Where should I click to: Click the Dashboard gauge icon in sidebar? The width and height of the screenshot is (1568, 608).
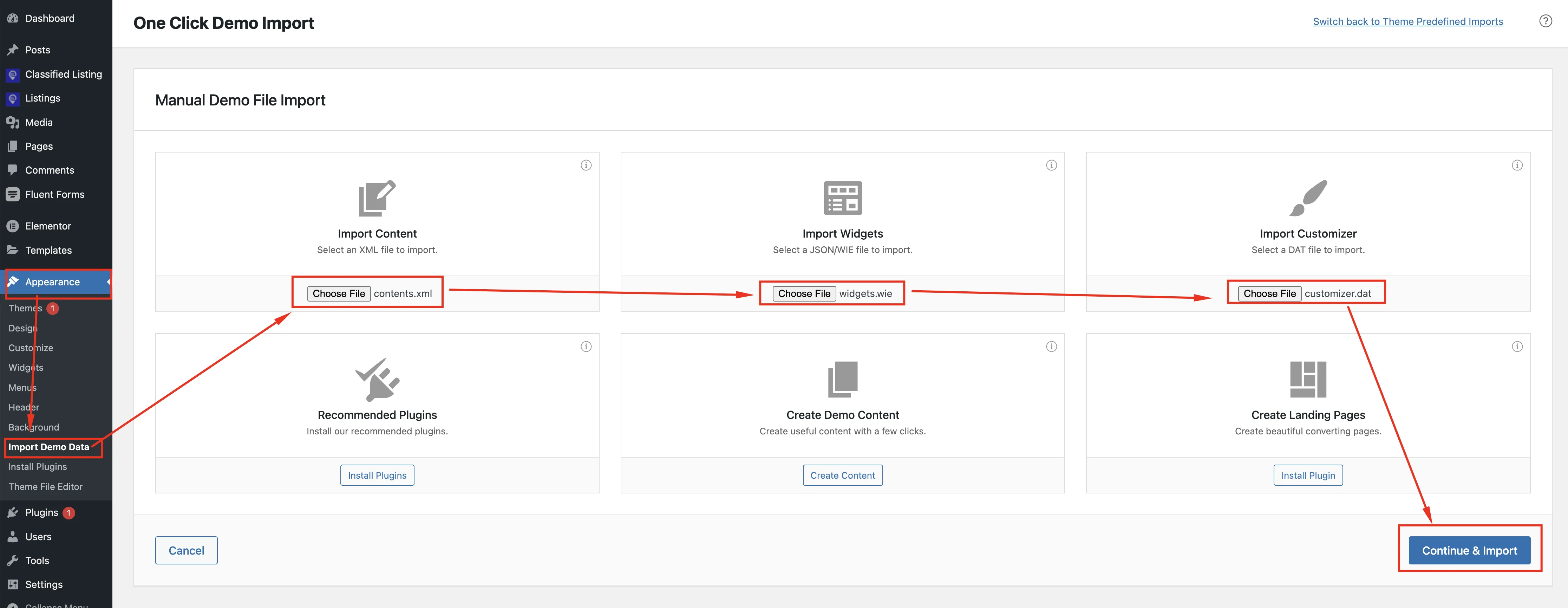pyautogui.click(x=12, y=18)
